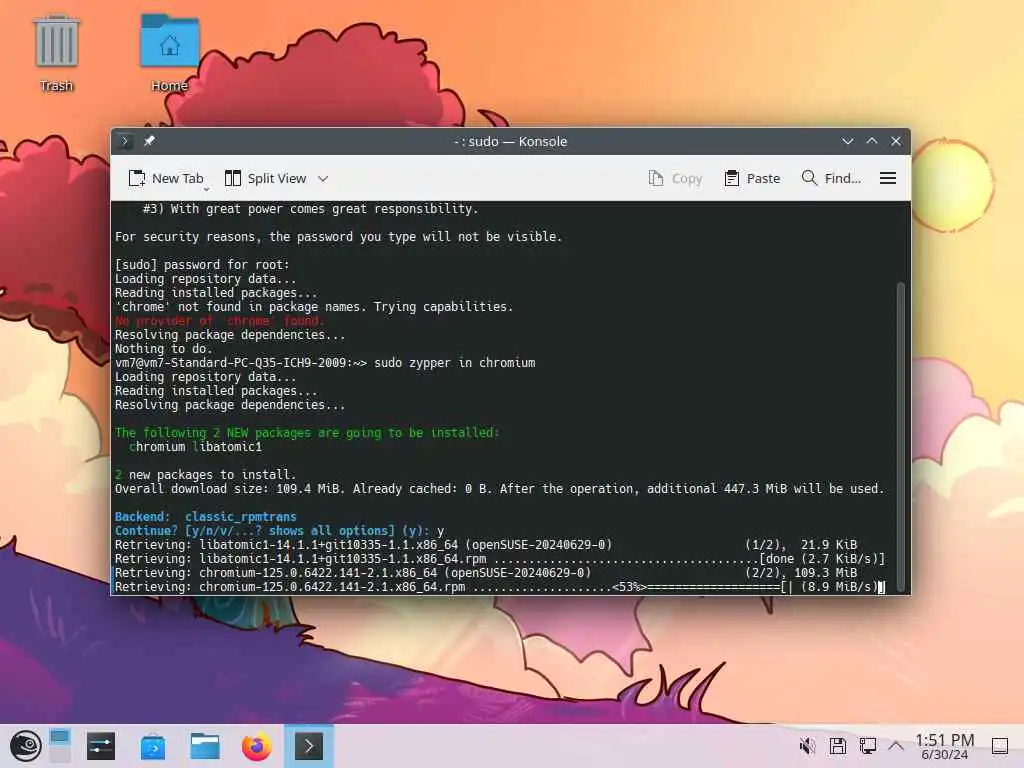
Task: Click the show desktop button in the panel
Action: 1000,746
